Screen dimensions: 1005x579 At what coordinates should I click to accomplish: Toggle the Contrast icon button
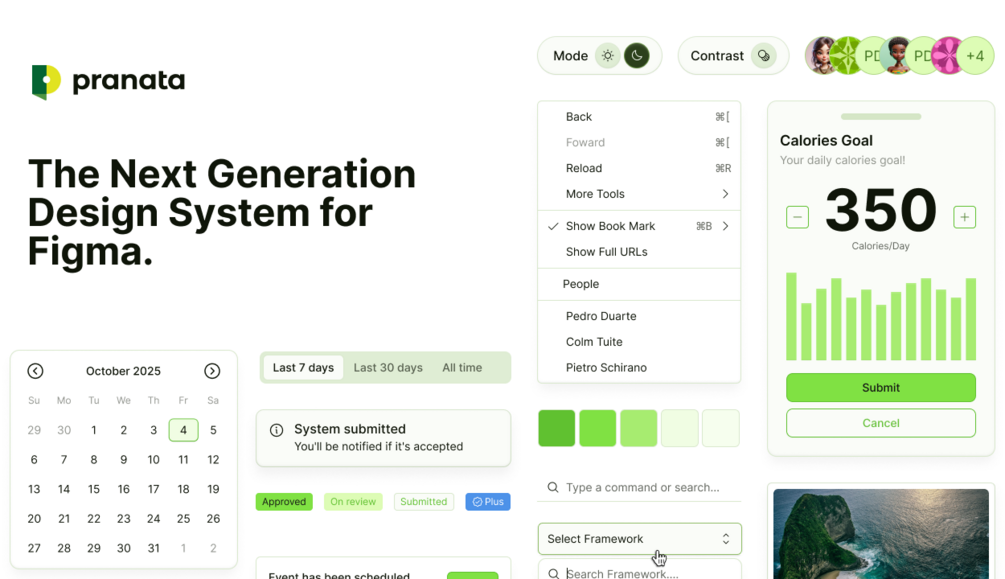pyautogui.click(x=763, y=56)
